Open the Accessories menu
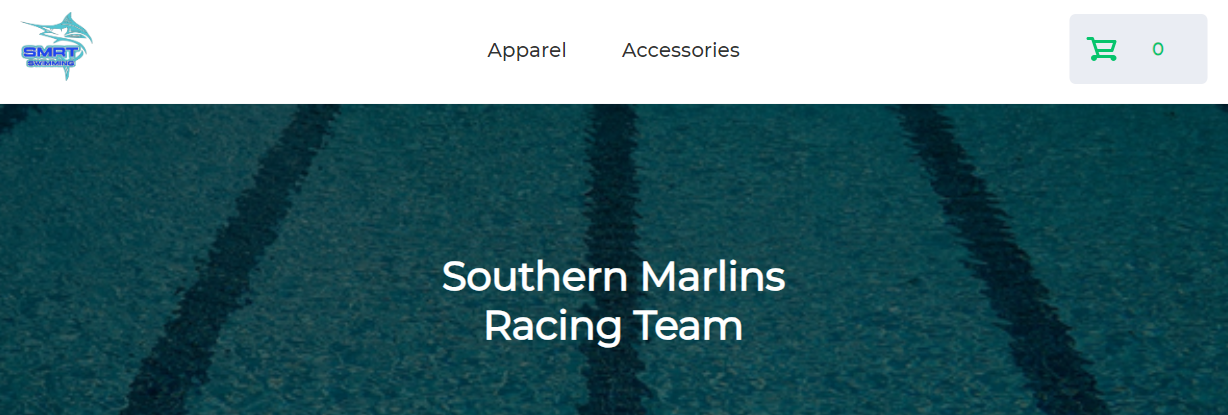The image size is (1228, 415). click(681, 50)
